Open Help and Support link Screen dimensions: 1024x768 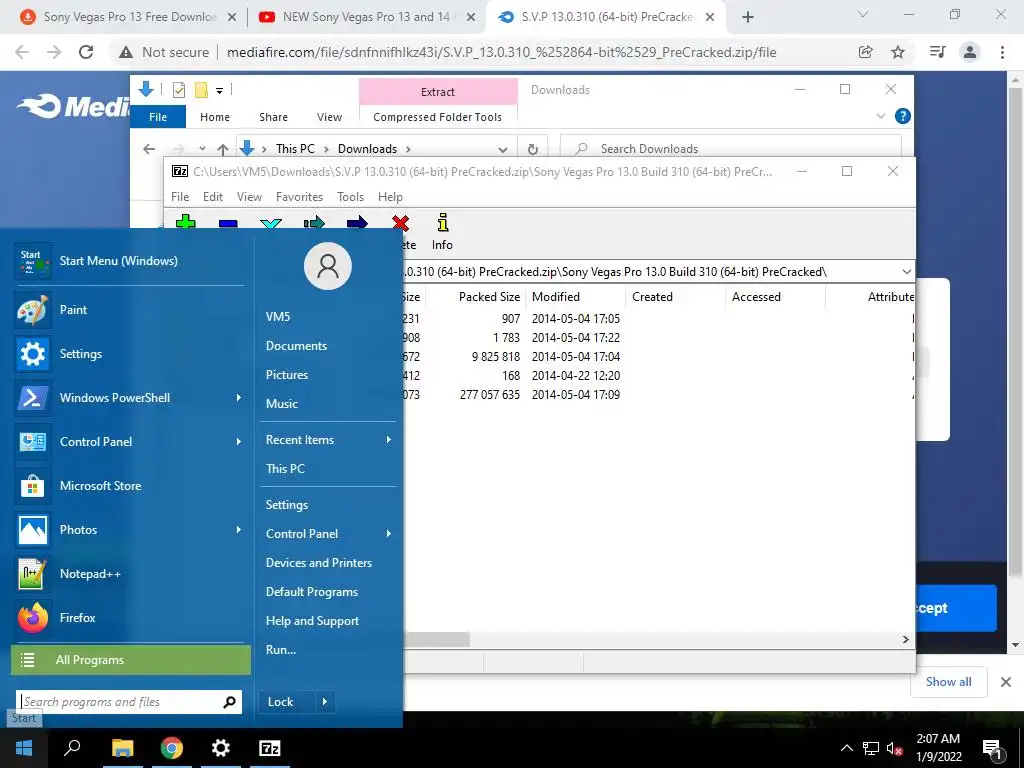click(x=312, y=621)
